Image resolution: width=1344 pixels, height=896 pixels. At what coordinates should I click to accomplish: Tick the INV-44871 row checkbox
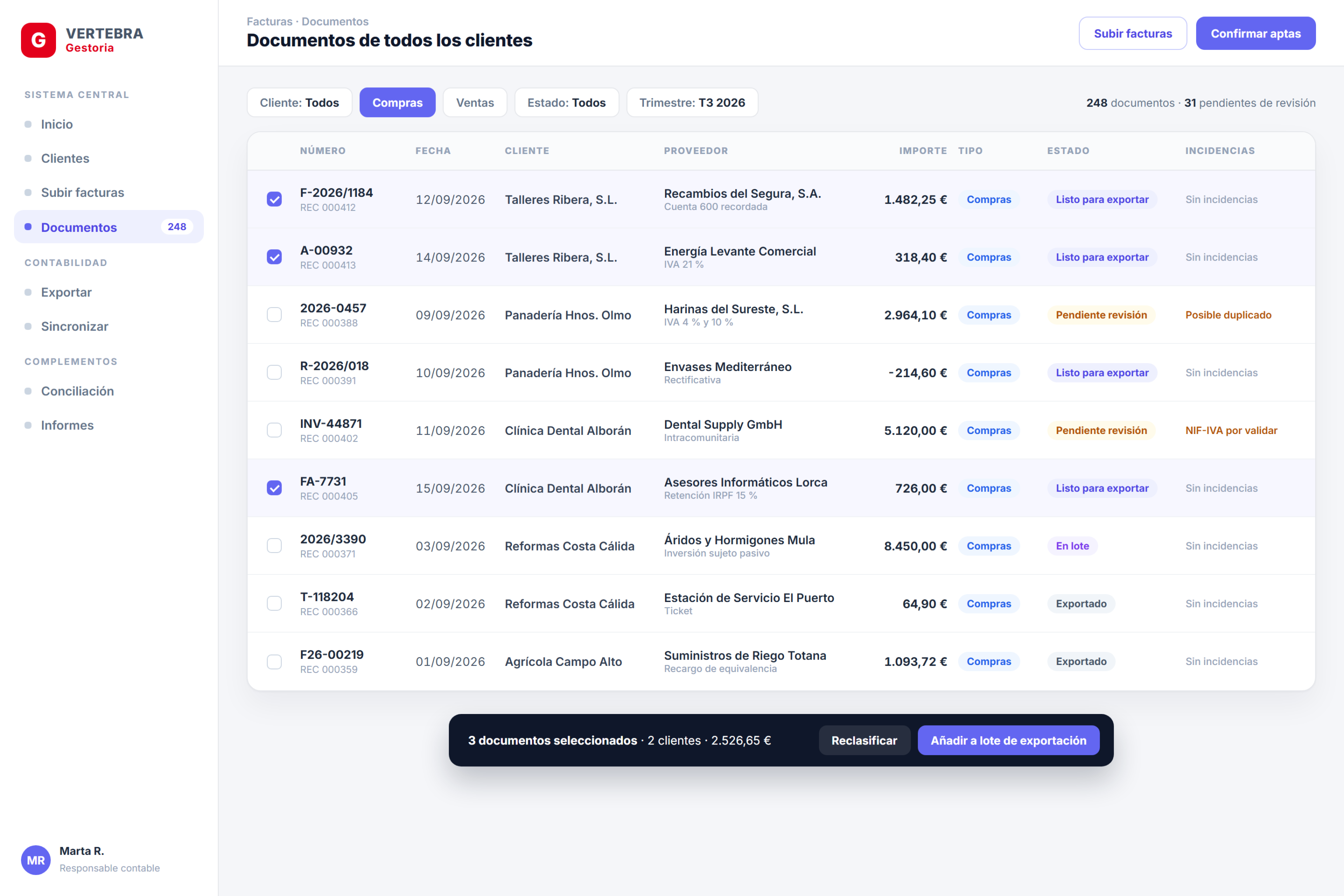pos(274,430)
